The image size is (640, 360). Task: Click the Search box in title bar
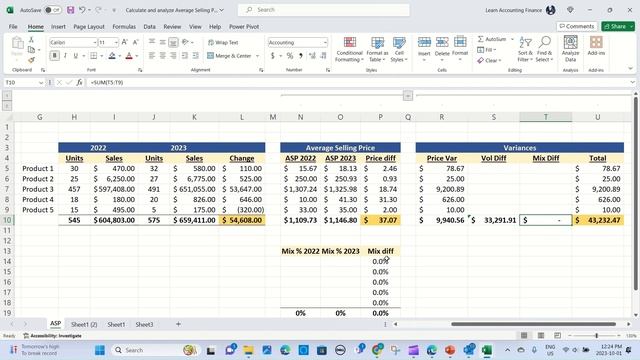(x=324, y=10)
